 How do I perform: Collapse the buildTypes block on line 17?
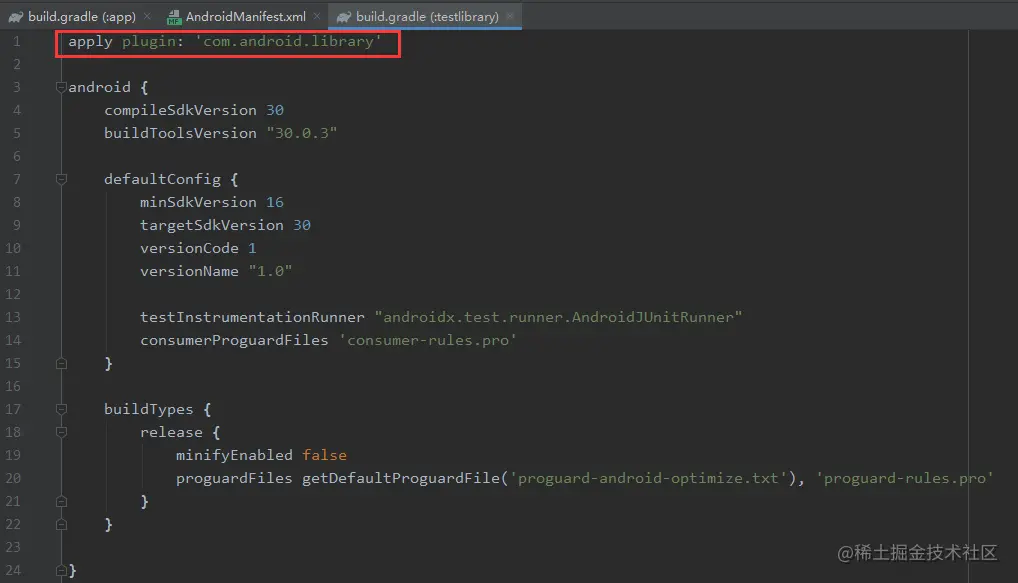click(61, 409)
